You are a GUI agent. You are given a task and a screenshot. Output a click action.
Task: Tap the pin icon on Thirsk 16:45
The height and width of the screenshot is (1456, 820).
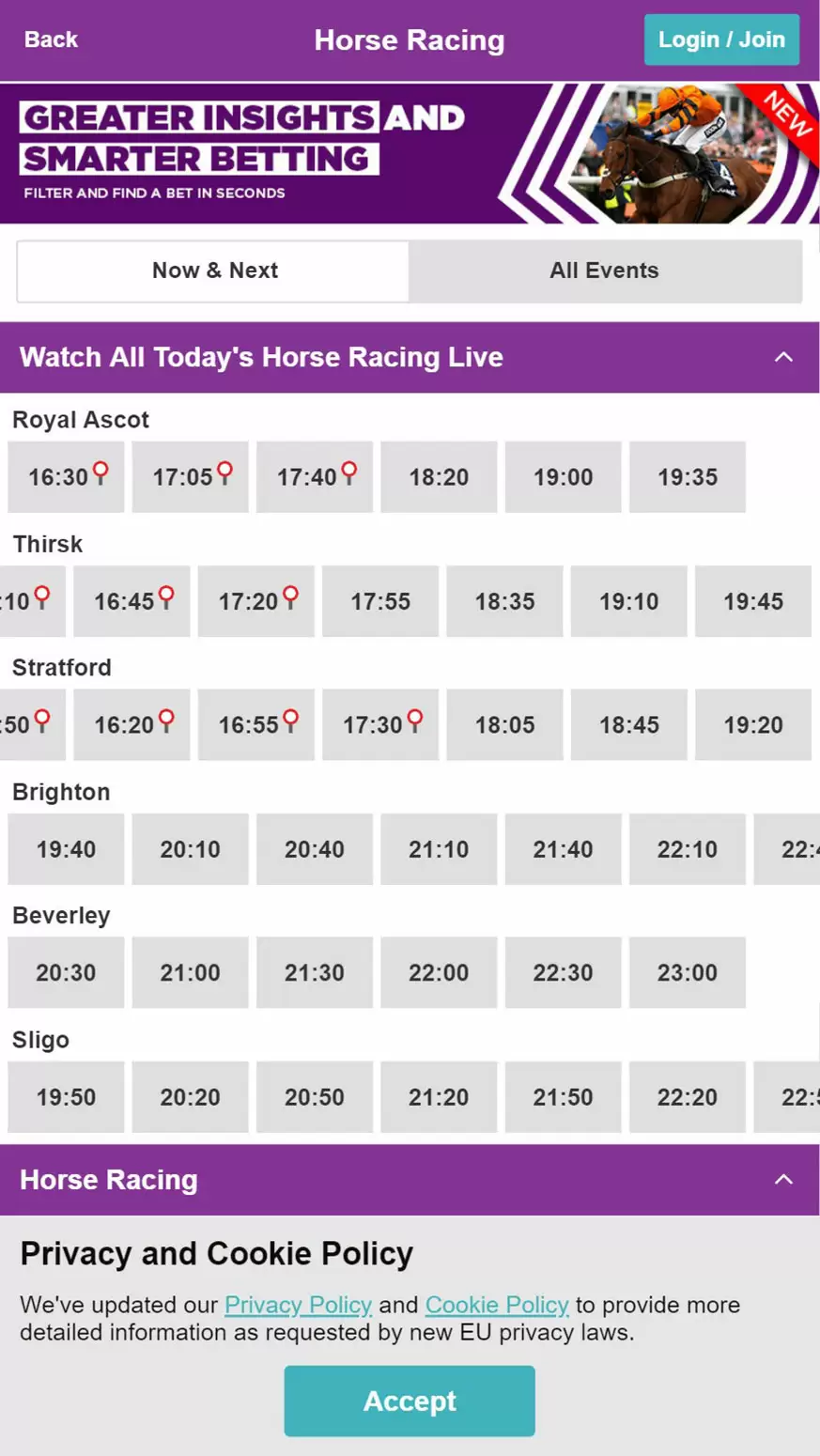pos(166,596)
